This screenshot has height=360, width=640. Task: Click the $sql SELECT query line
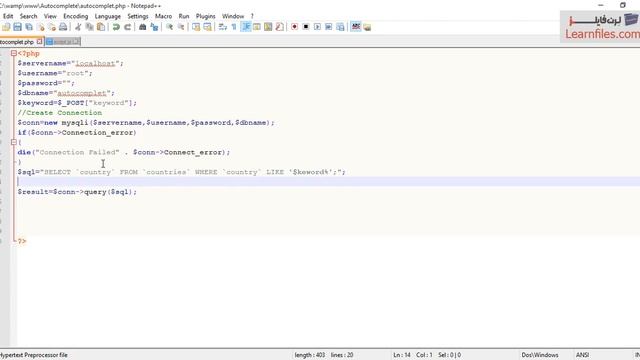(182, 172)
